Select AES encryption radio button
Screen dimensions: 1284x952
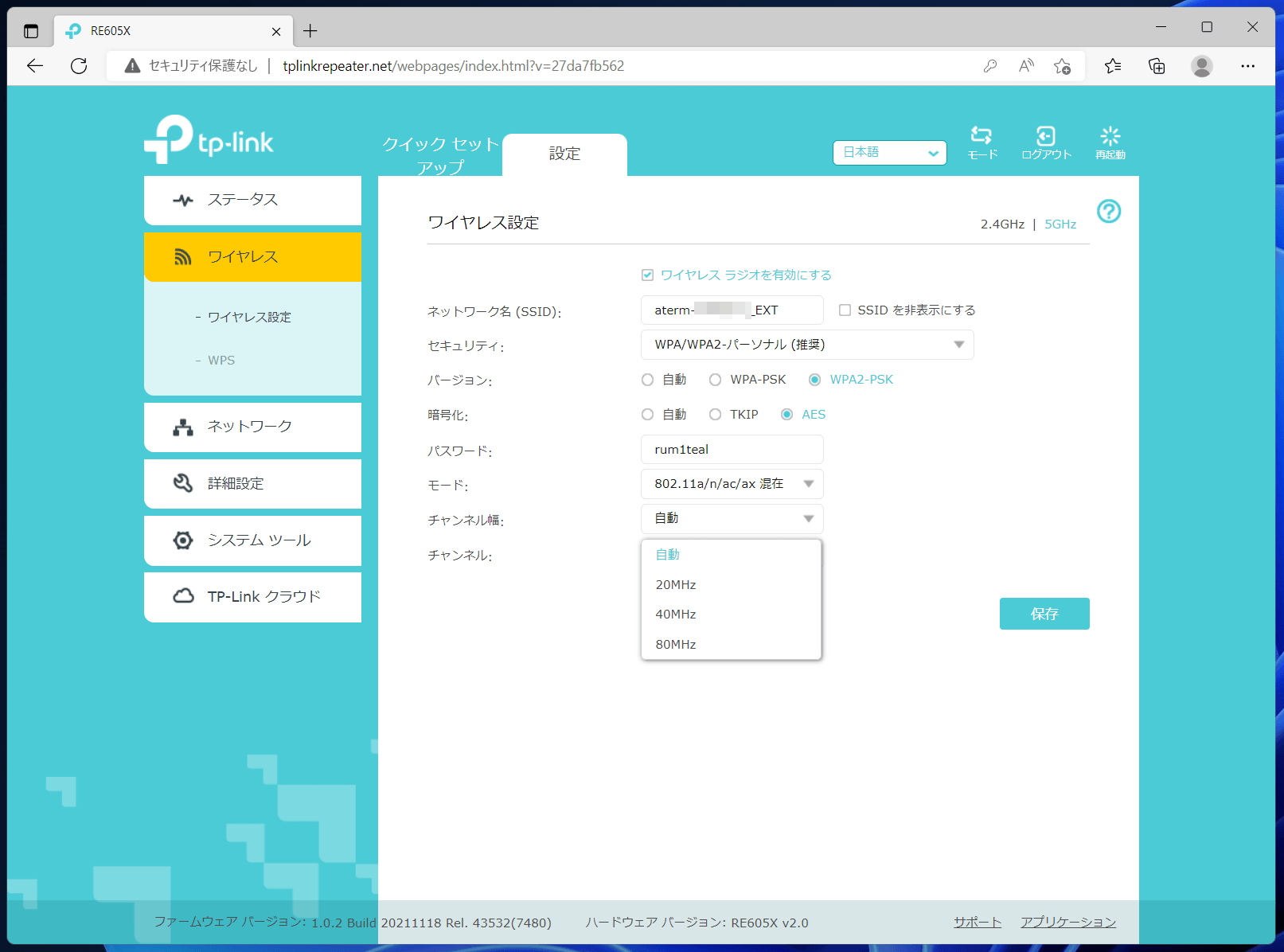point(786,415)
